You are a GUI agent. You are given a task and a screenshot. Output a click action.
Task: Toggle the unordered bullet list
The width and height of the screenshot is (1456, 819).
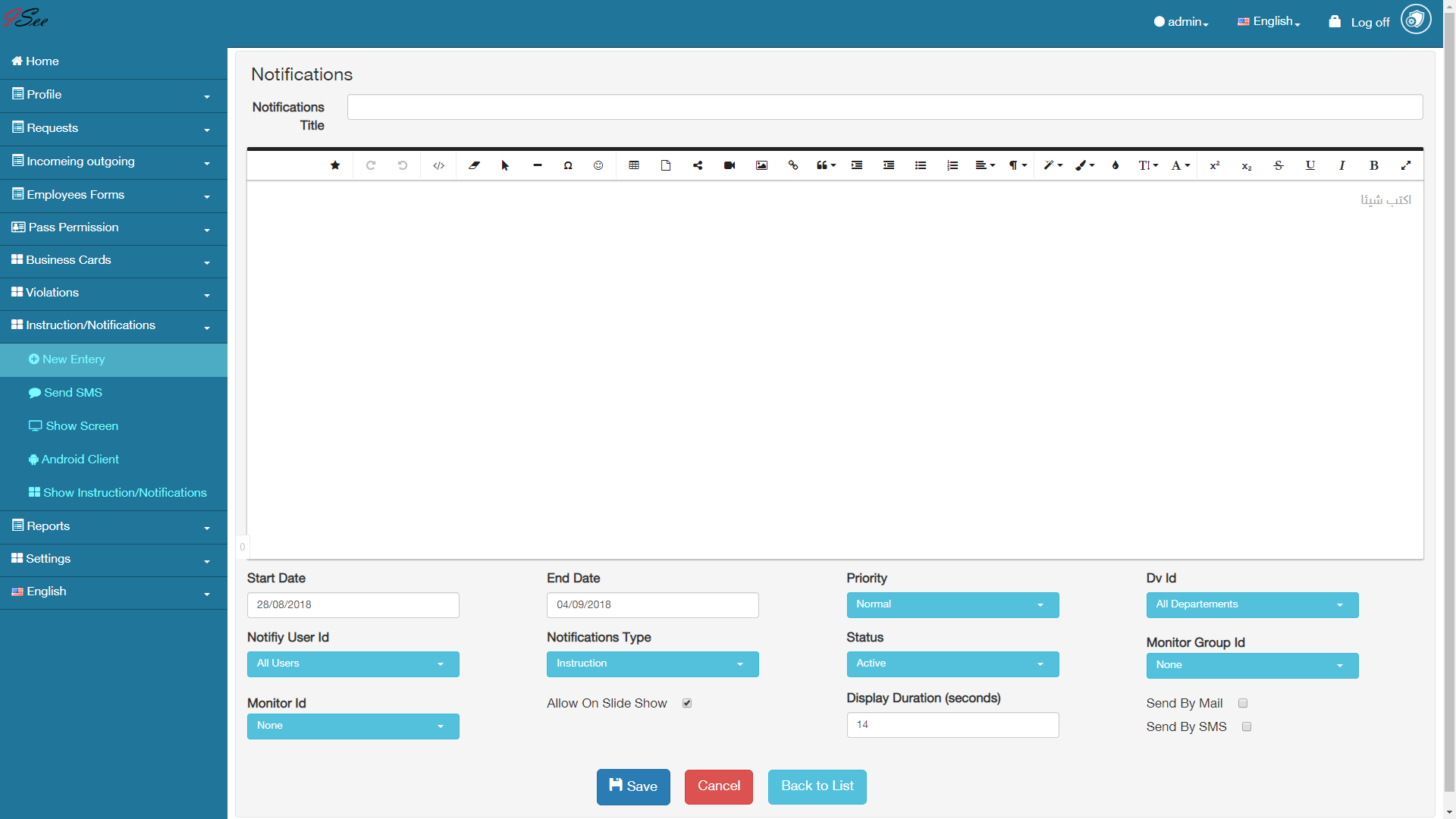(x=921, y=165)
